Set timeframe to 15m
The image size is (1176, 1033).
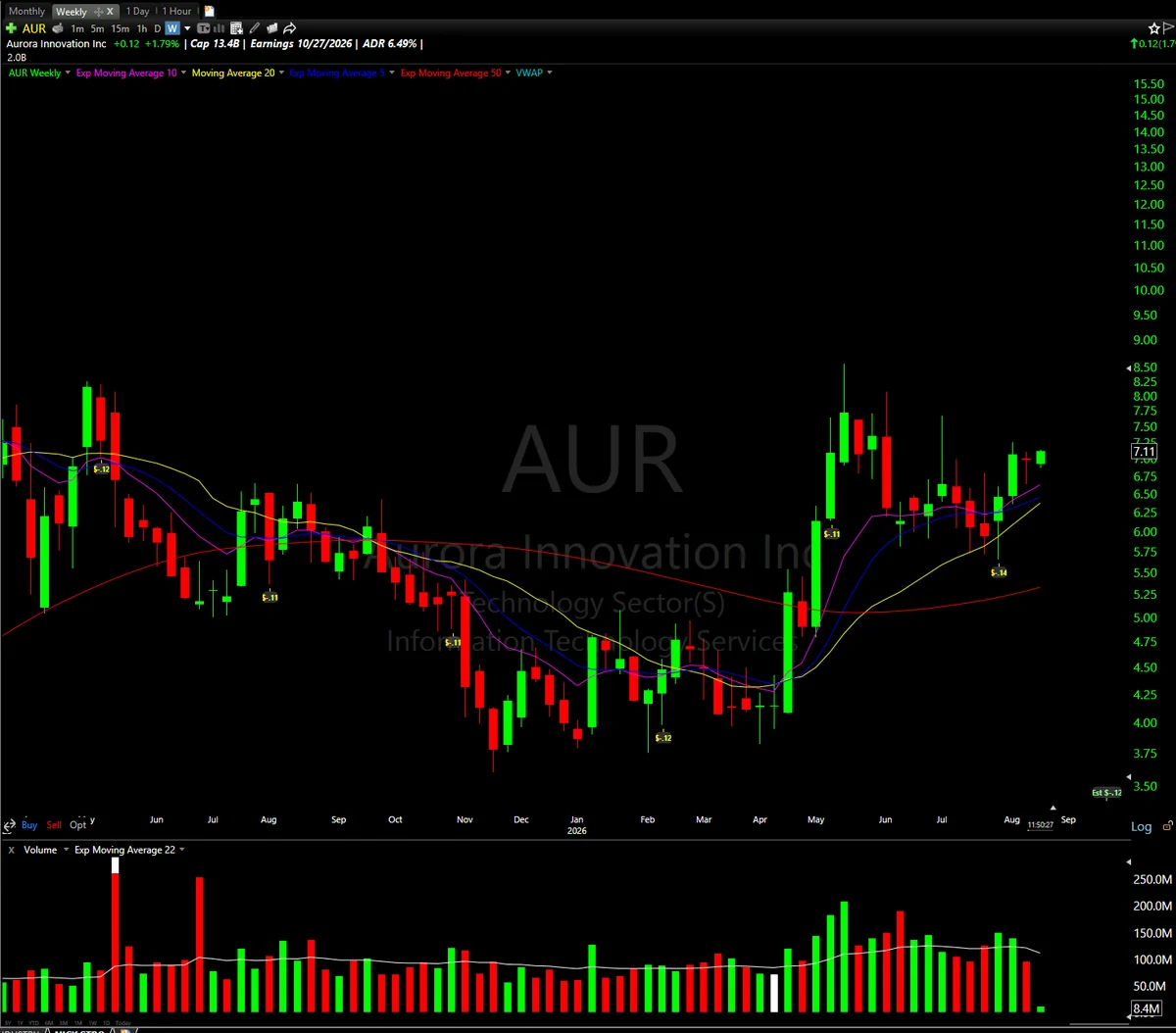point(120,28)
